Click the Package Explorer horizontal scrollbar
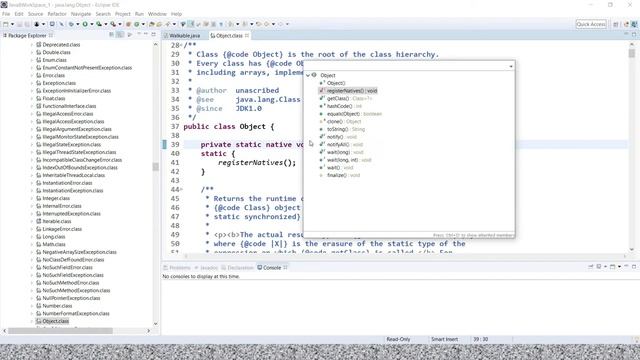Image resolution: width=640 pixels, height=360 pixels. coord(60,331)
